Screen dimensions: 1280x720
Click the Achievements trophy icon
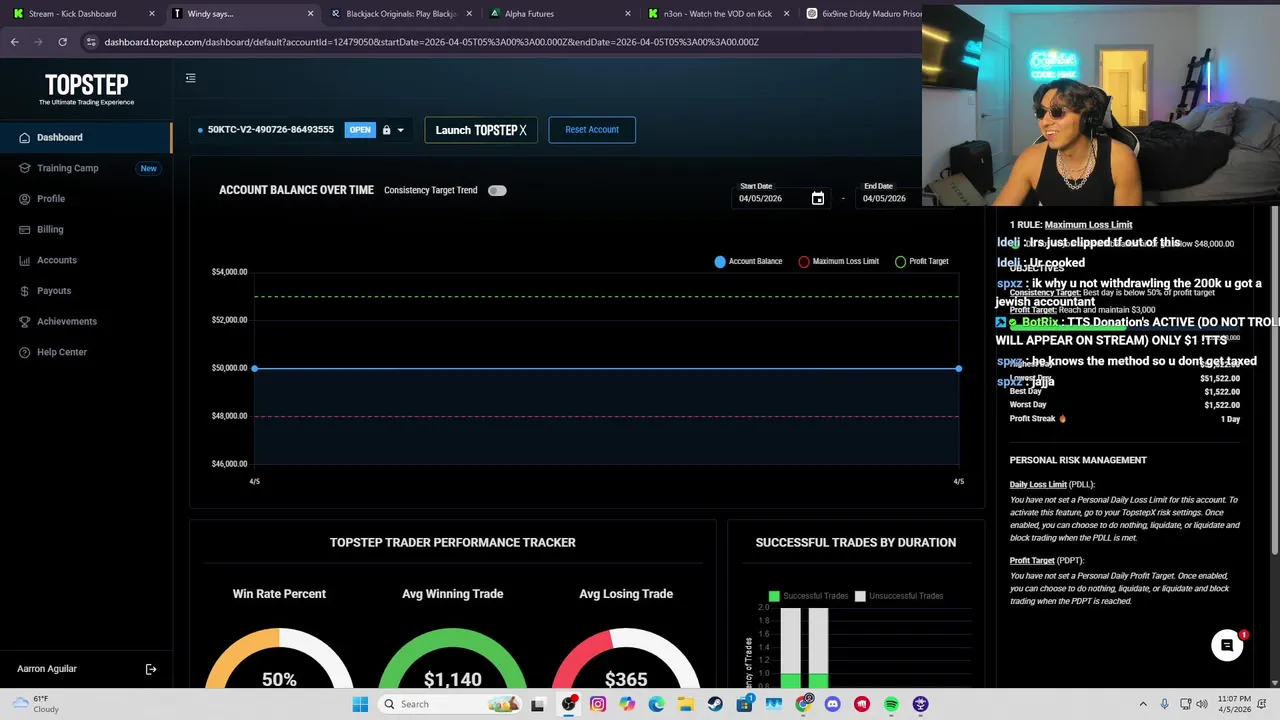point(24,321)
